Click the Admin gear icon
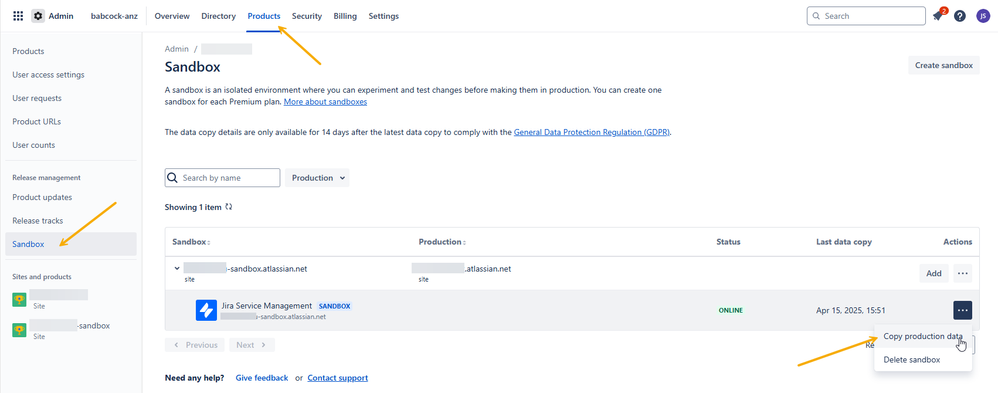 click(x=38, y=16)
